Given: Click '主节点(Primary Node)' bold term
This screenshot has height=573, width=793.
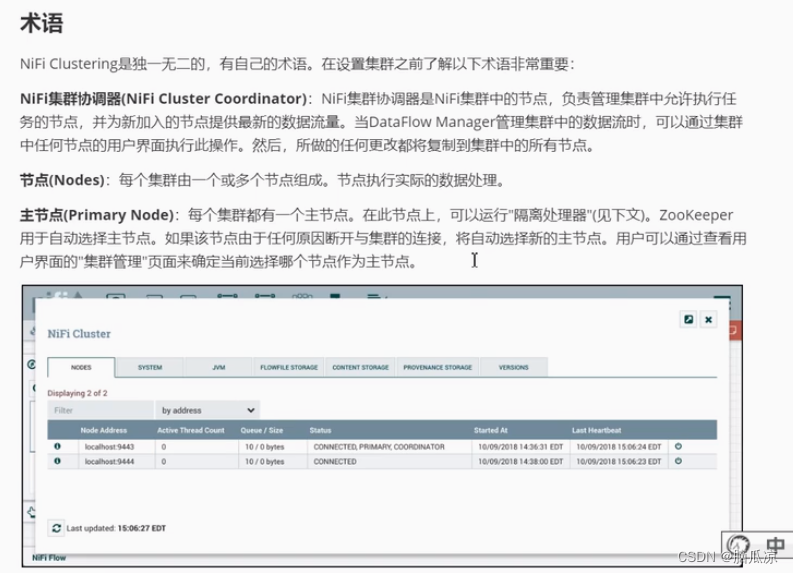Looking at the screenshot, I should (97, 215).
